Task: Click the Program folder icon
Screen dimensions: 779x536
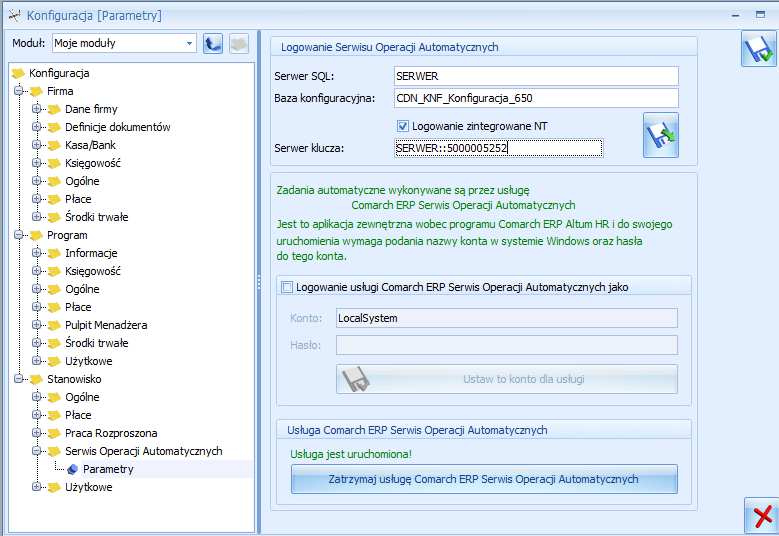Action: coord(36,235)
